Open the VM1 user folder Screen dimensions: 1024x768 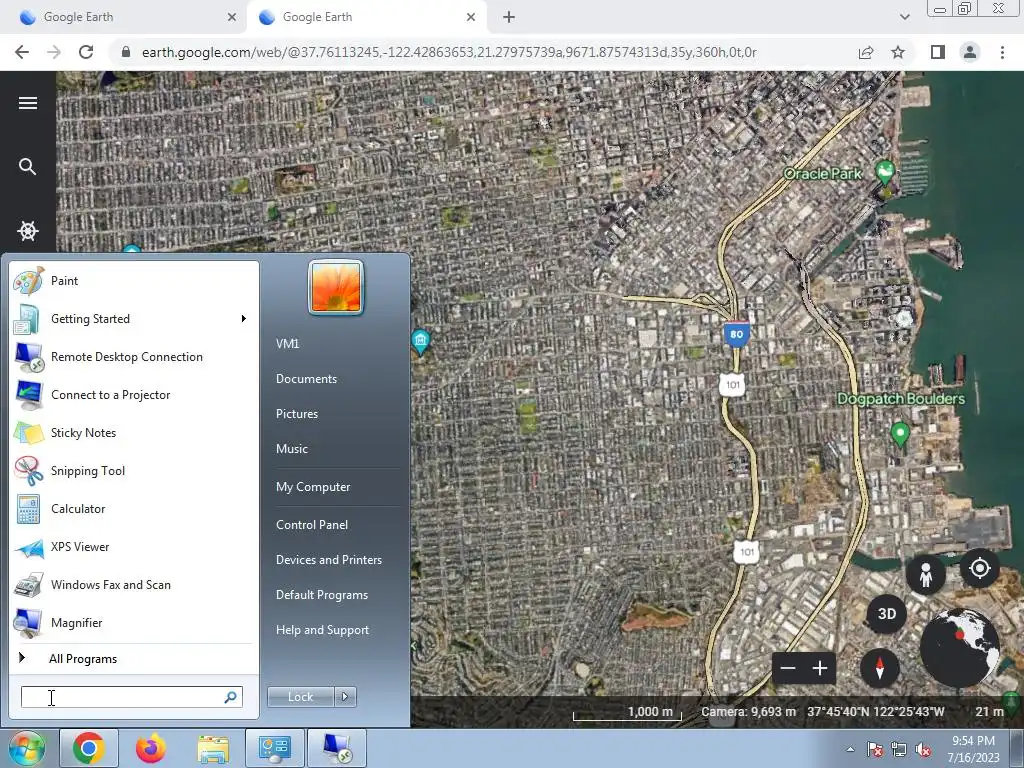click(x=287, y=344)
